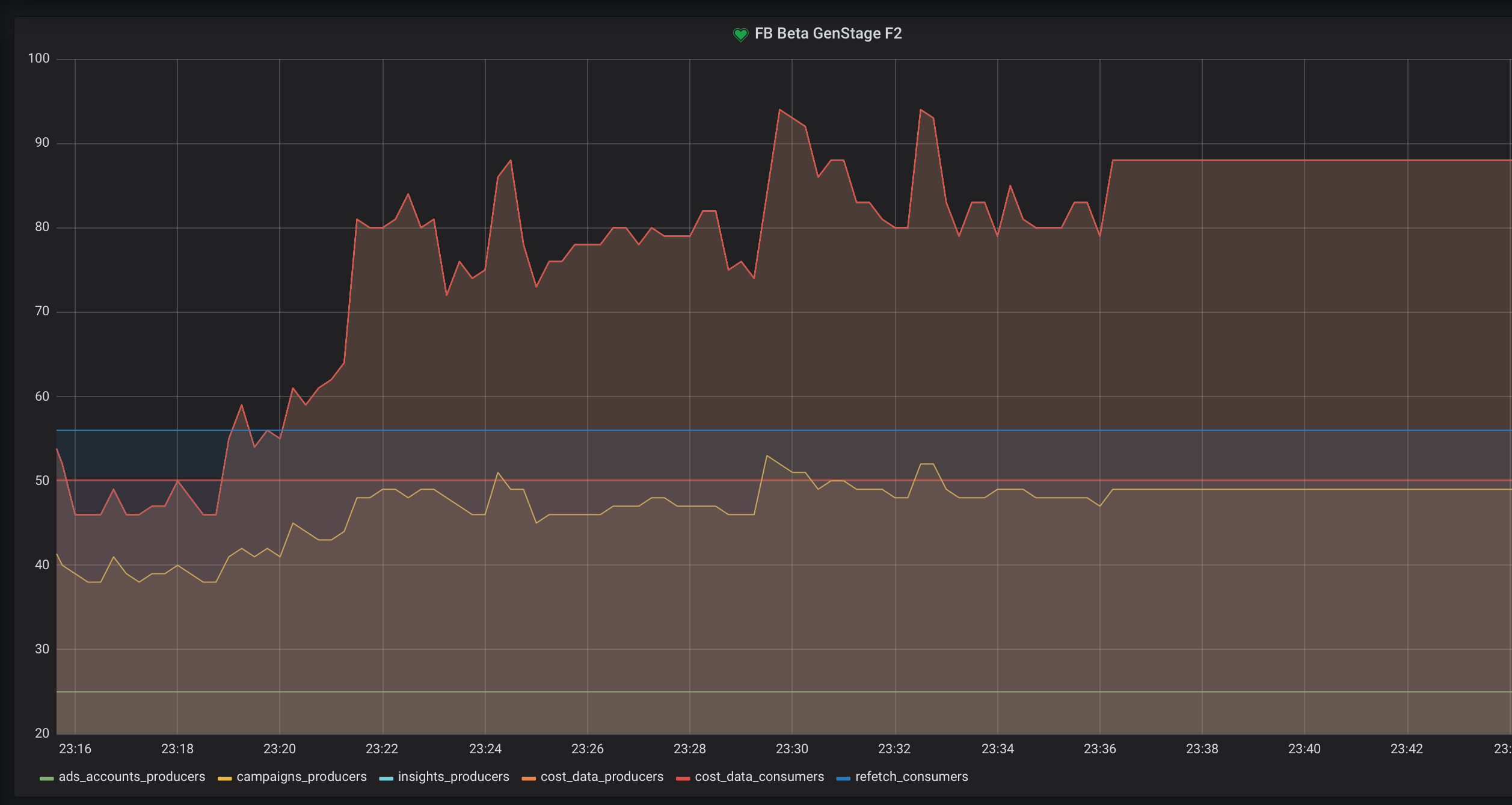Click the red cost_data_consumers legend color dash
The width and height of the screenshot is (1512, 805).
click(683, 779)
